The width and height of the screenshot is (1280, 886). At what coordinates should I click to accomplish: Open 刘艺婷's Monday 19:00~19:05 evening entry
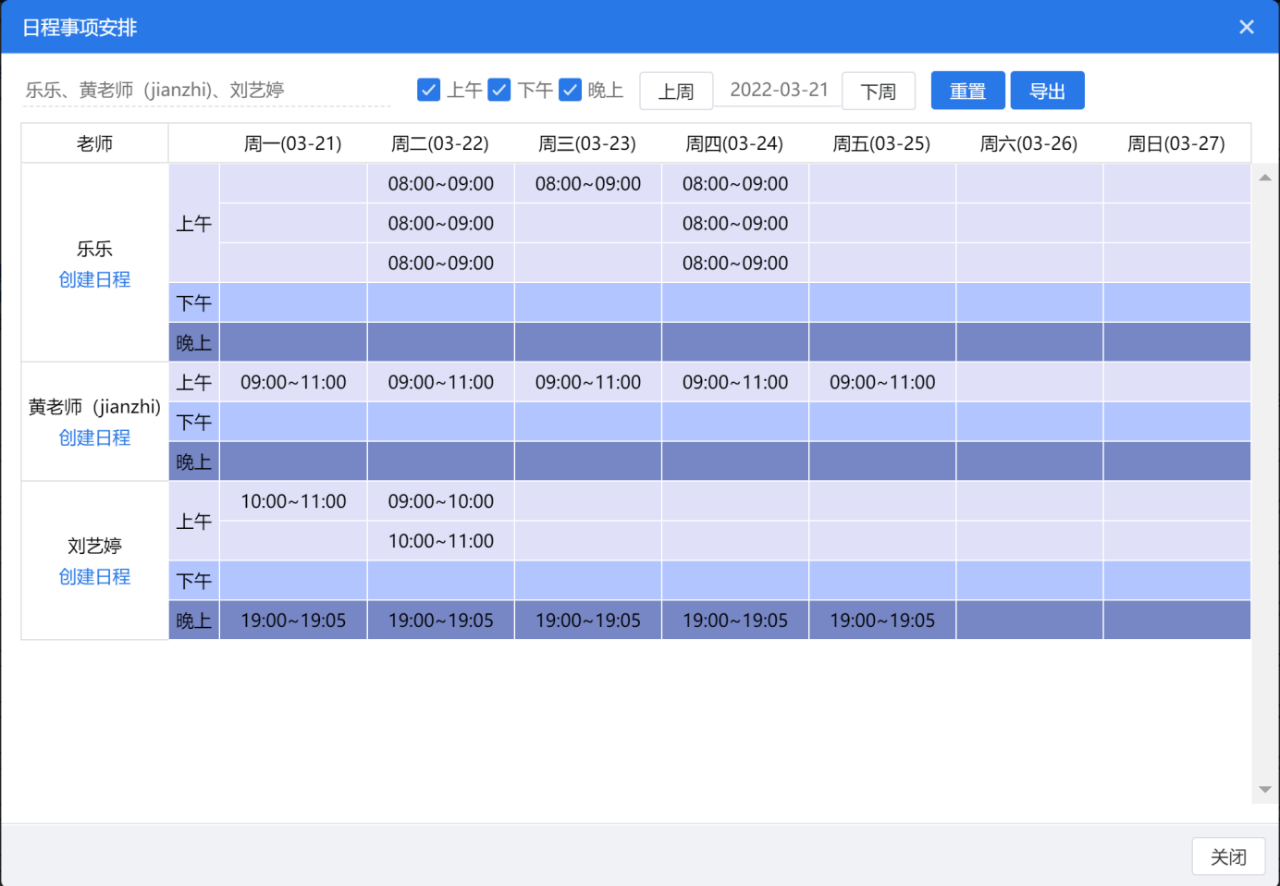[x=293, y=620]
